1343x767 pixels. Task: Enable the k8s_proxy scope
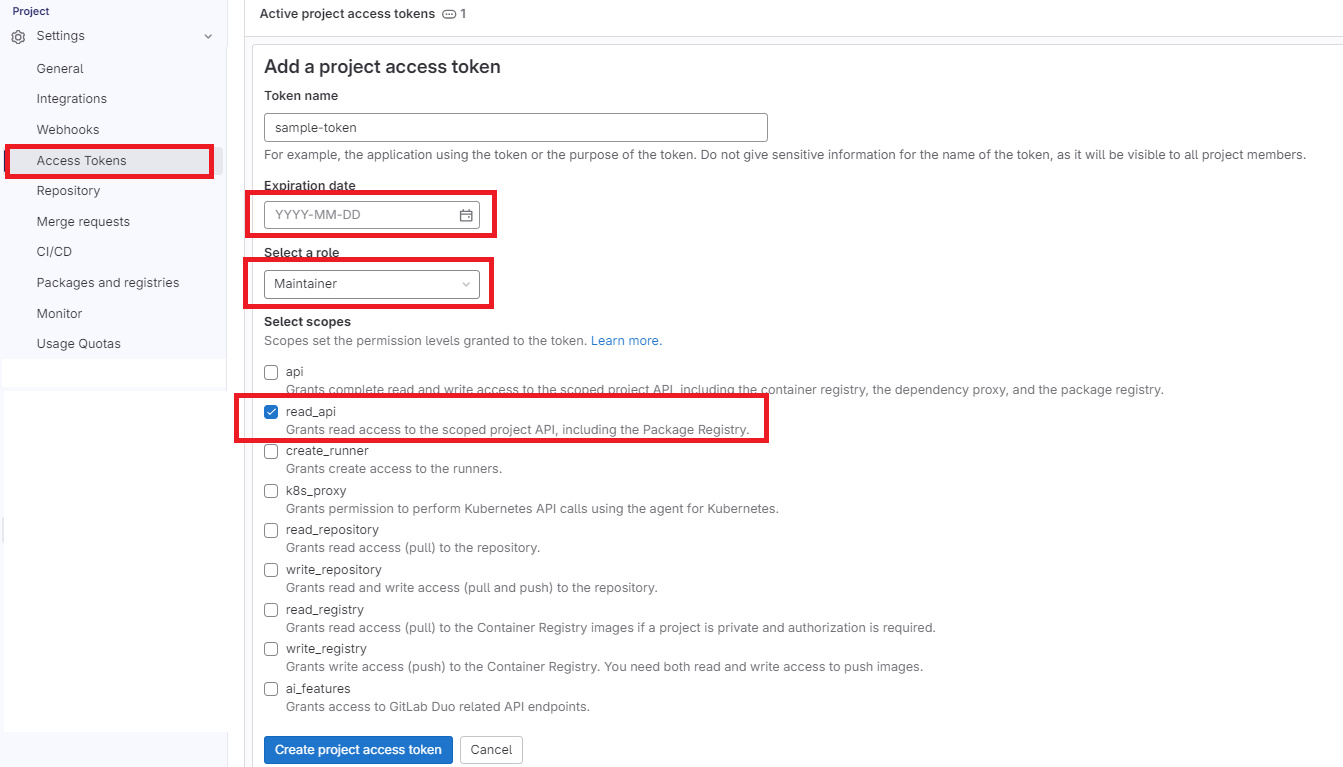(x=271, y=491)
